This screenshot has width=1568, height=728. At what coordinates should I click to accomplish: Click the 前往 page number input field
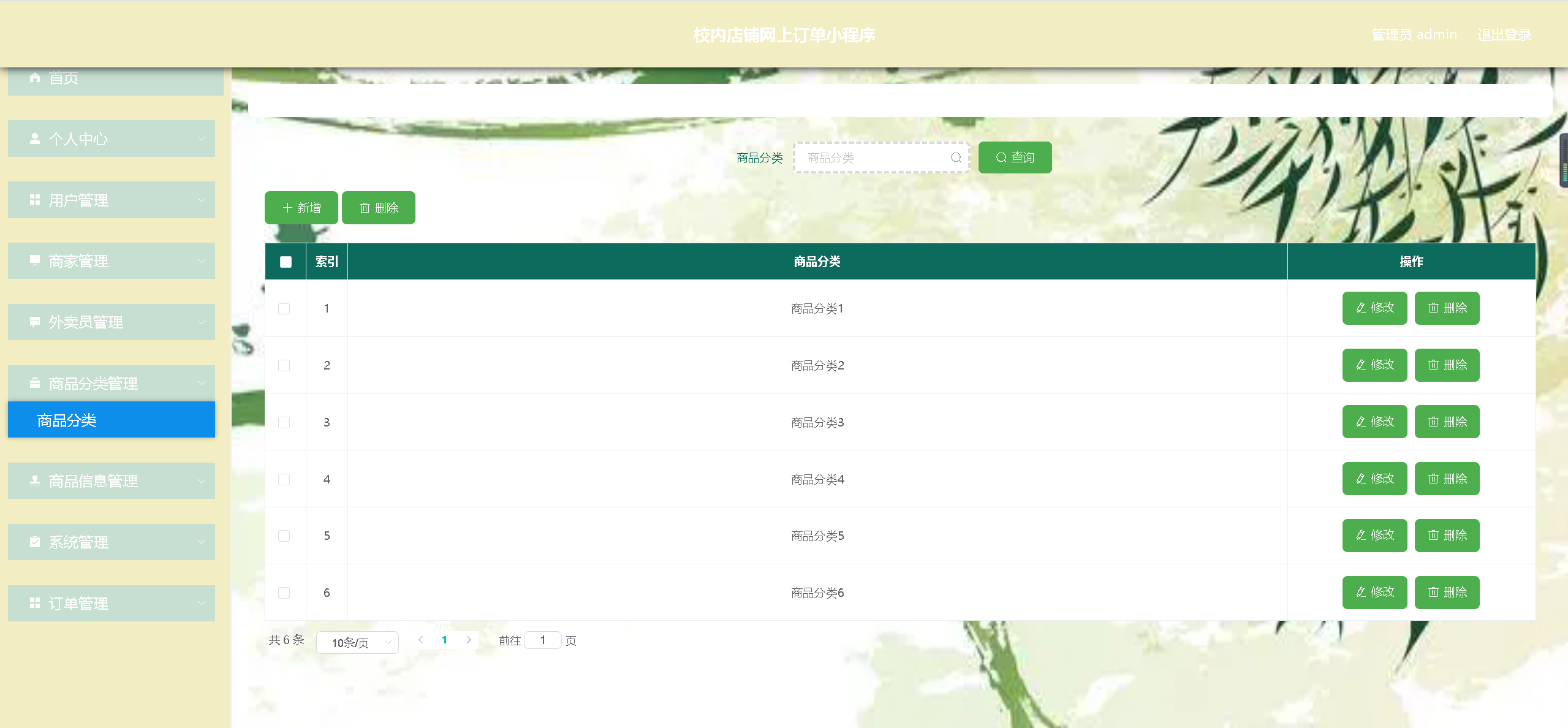point(543,640)
